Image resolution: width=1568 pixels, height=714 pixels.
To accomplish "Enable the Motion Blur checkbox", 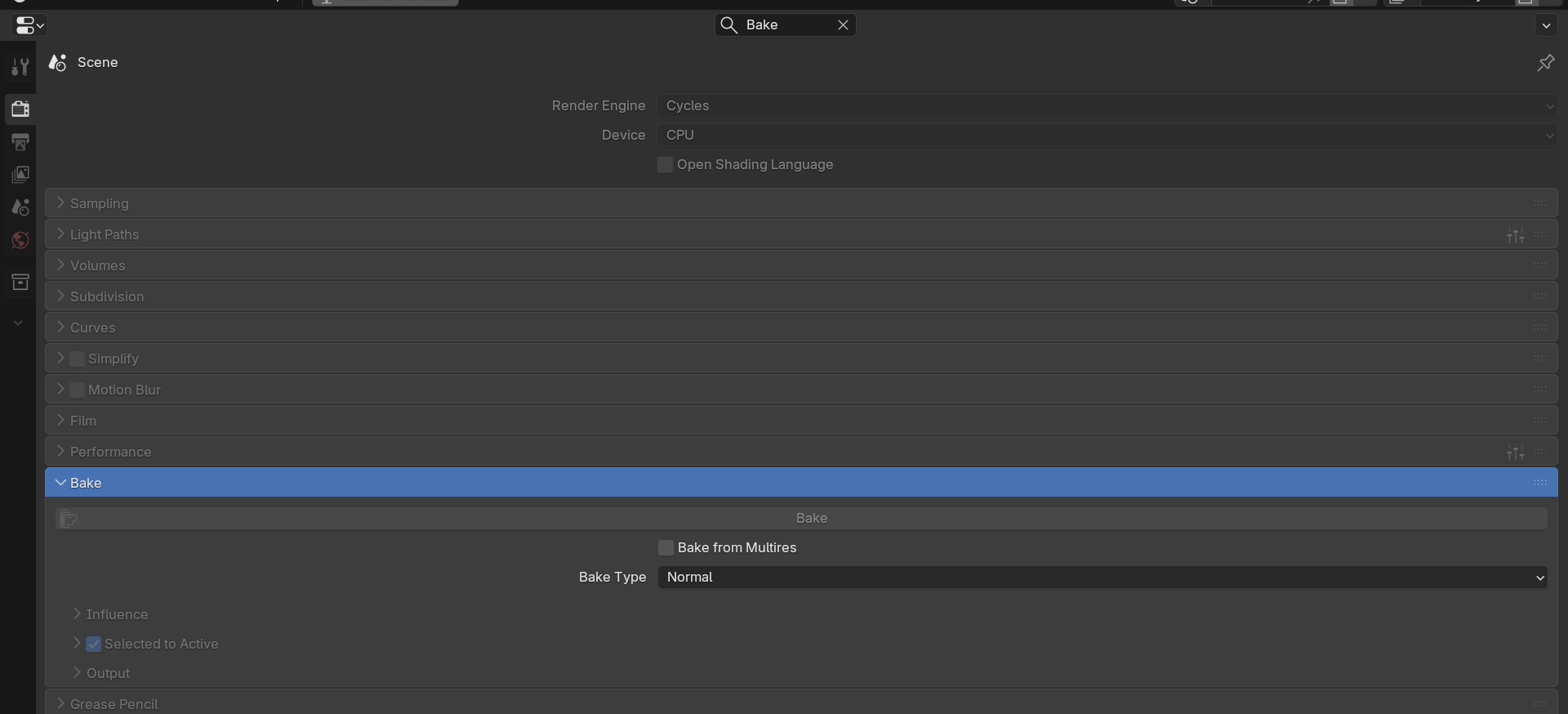I will click(77, 390).
